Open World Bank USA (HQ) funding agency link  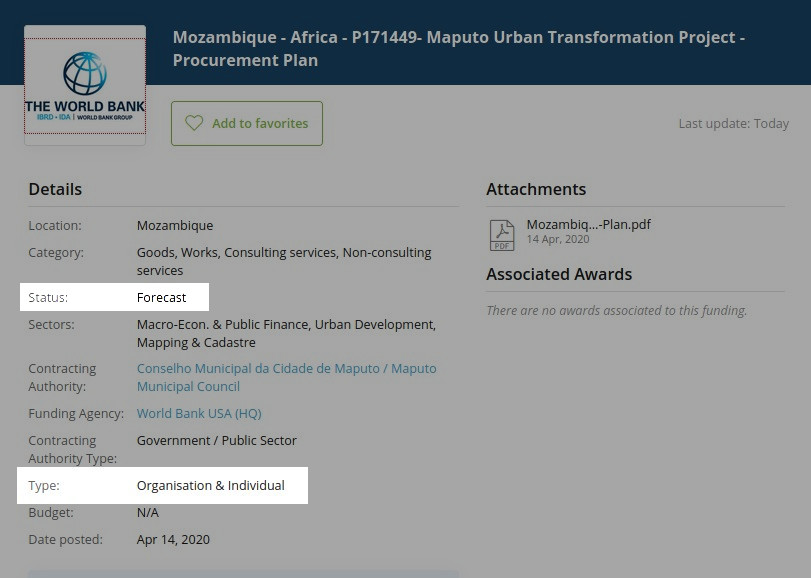199,414
